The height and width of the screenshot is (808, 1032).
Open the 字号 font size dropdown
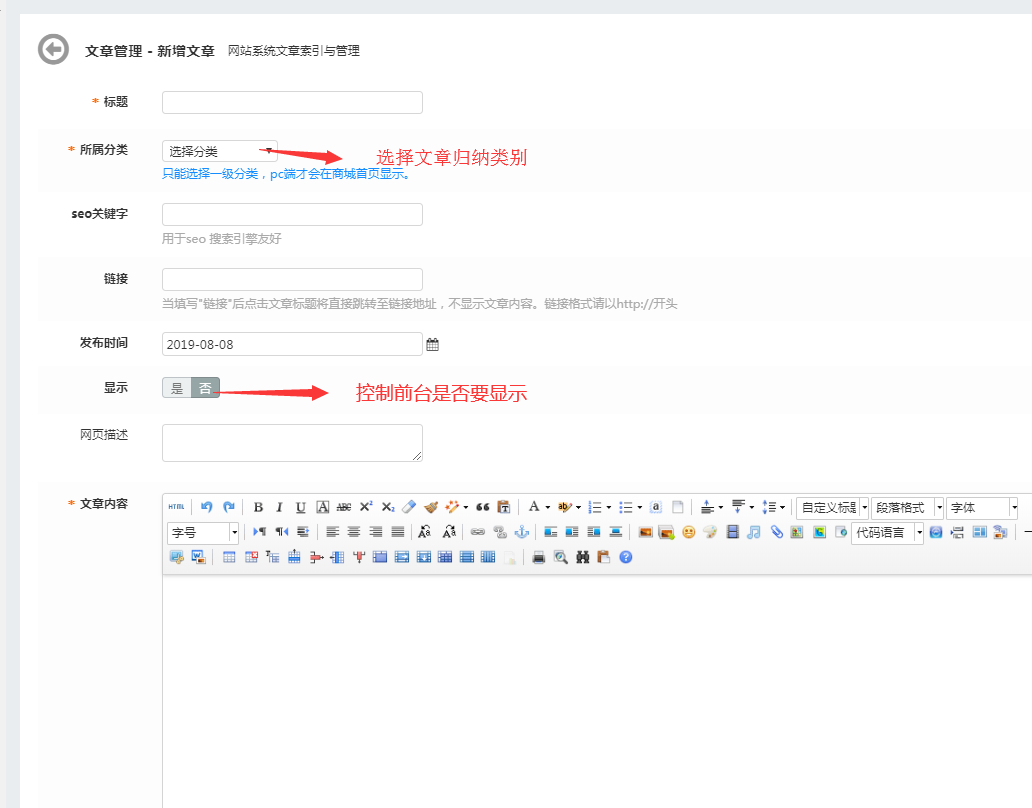pos(234,532)
